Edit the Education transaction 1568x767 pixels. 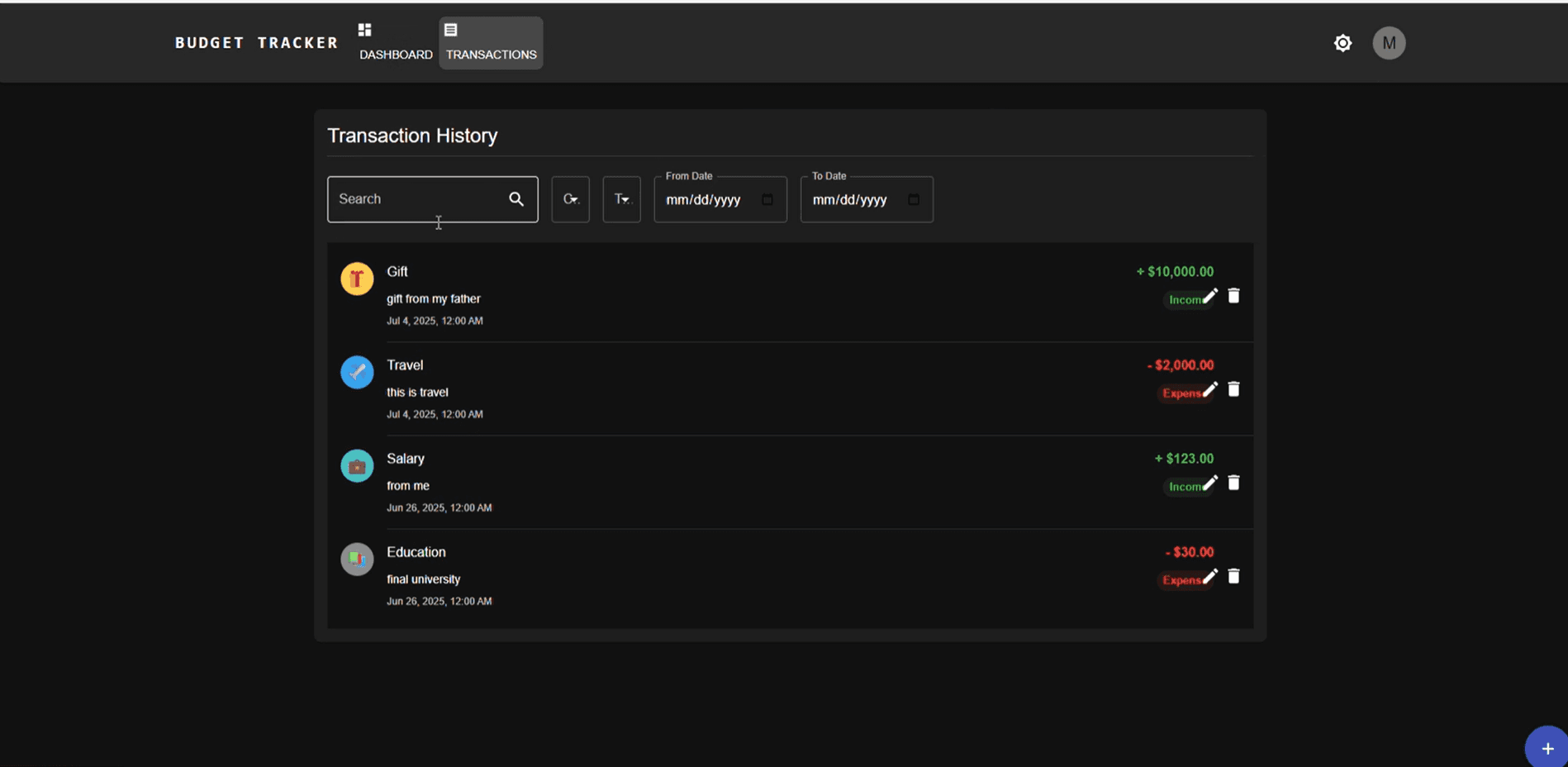click(x=1210, y=576)
